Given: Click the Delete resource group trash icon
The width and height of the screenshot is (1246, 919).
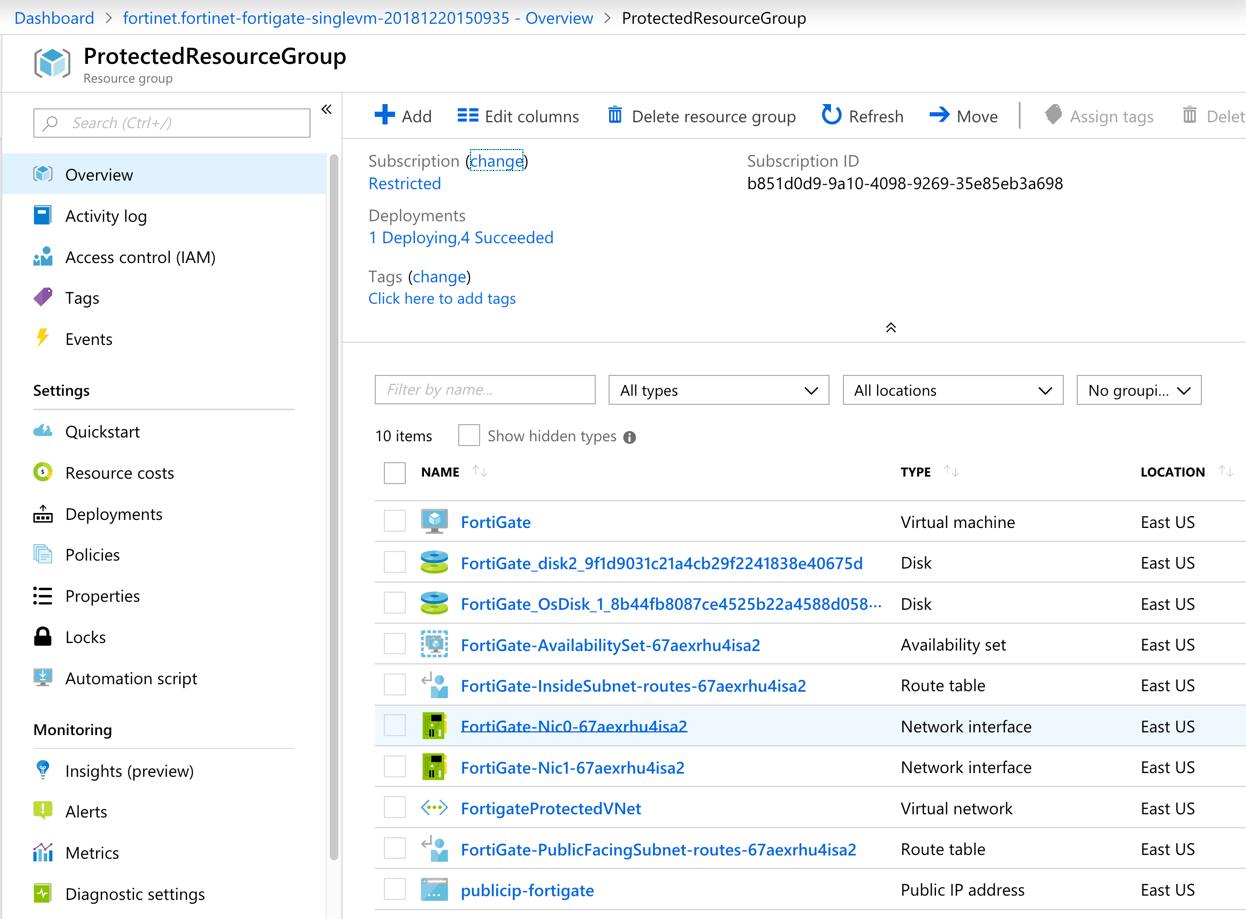Looking at the screenshot, I should (615, 116).
